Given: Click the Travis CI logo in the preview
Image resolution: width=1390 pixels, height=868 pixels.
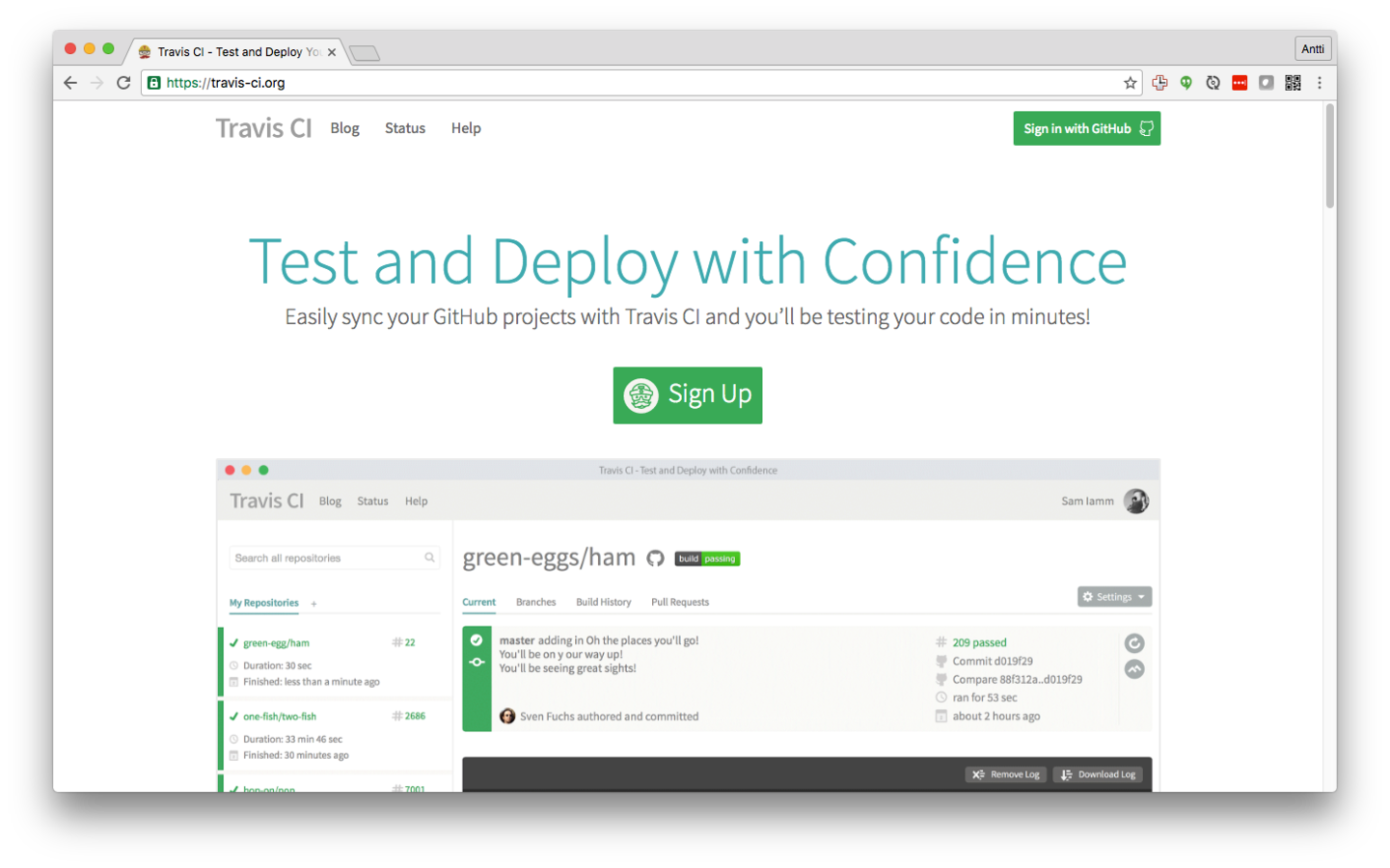Looking at the screenshot, I should [x=266, y=501].
